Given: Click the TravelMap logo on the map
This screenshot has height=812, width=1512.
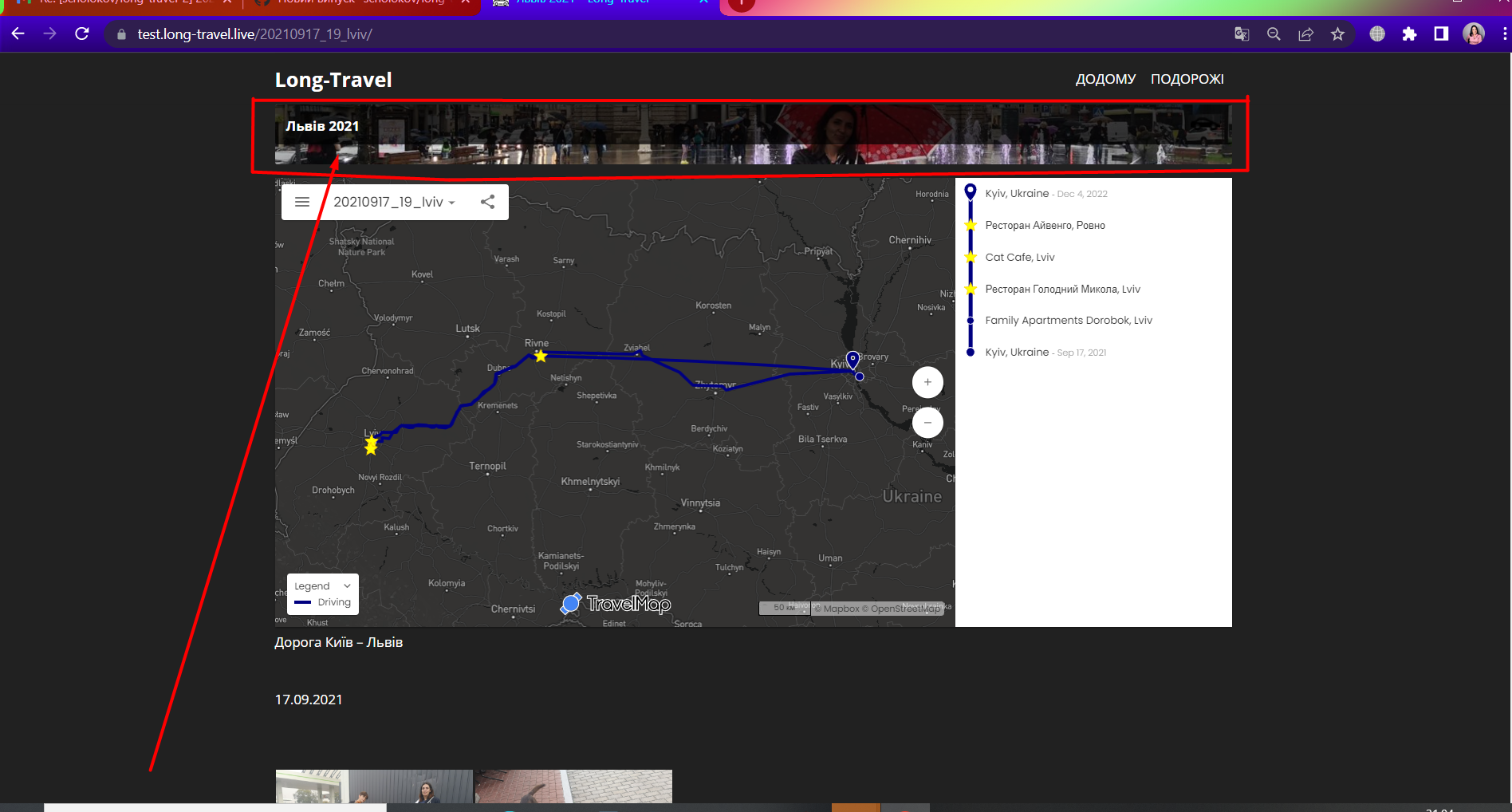Looking at the screenshot, I should (615, 605).
